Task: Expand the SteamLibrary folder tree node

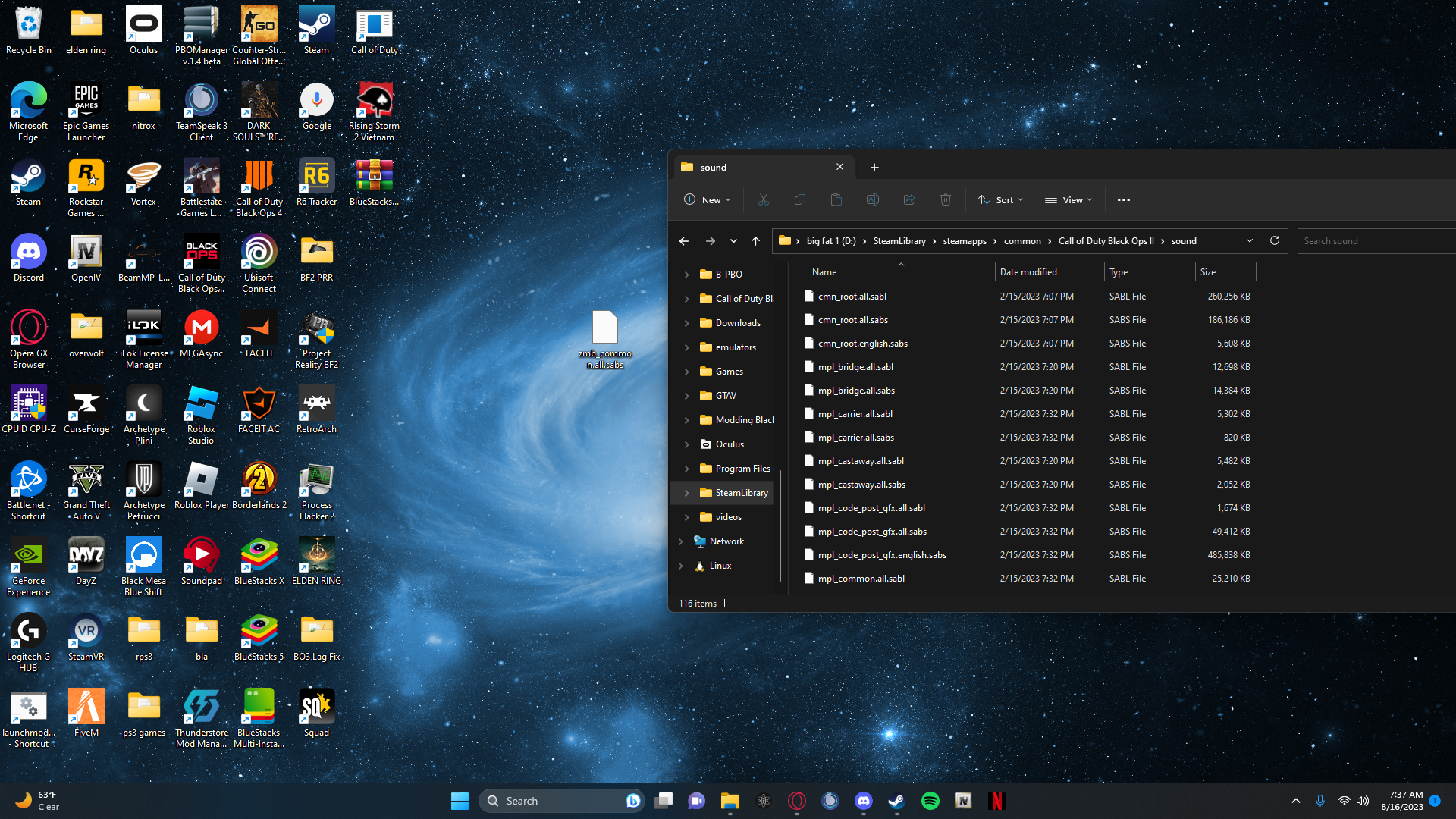Action: pos(686,493)
